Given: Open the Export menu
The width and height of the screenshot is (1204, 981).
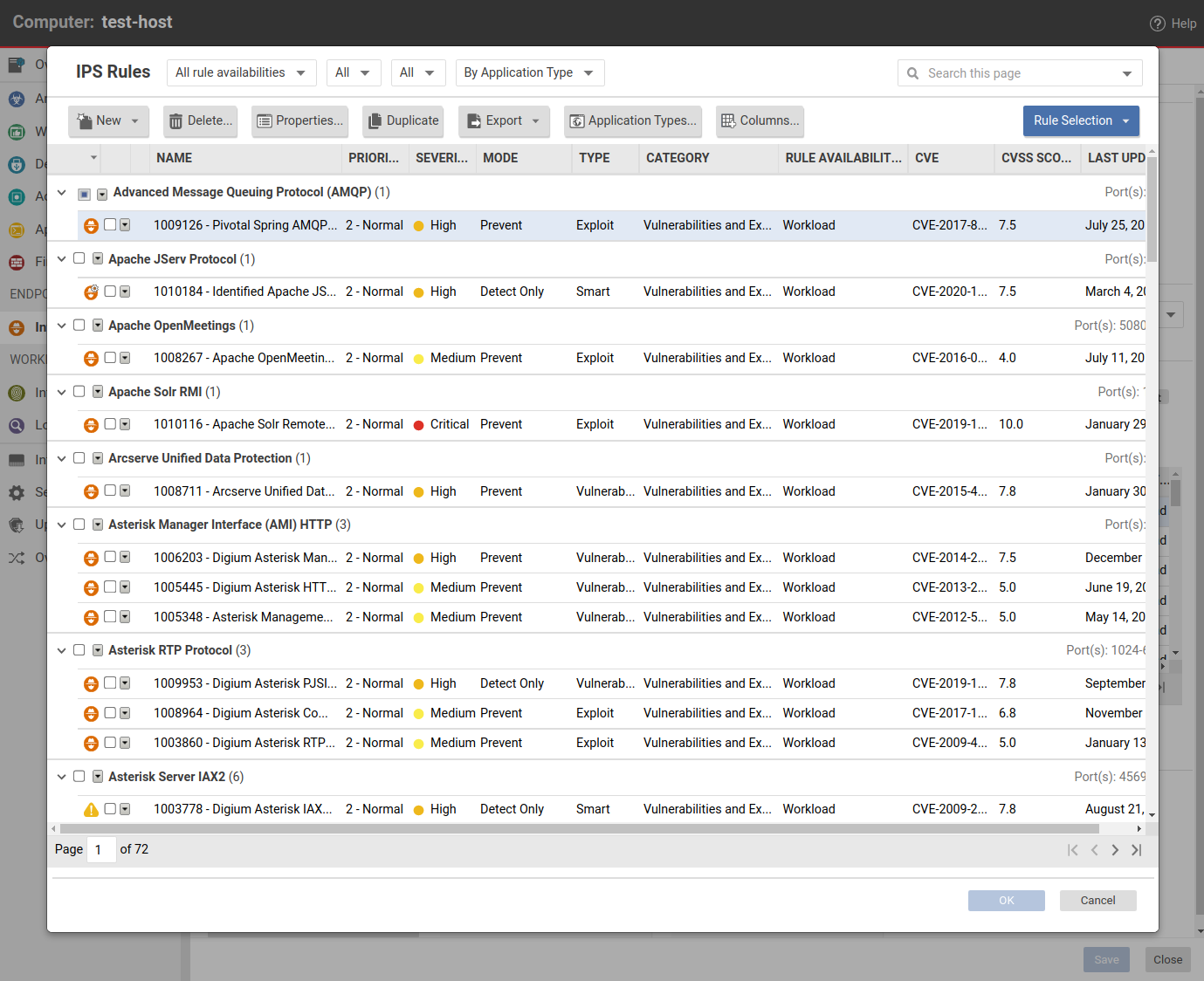Looking at the screenshot, I should 504,121.
